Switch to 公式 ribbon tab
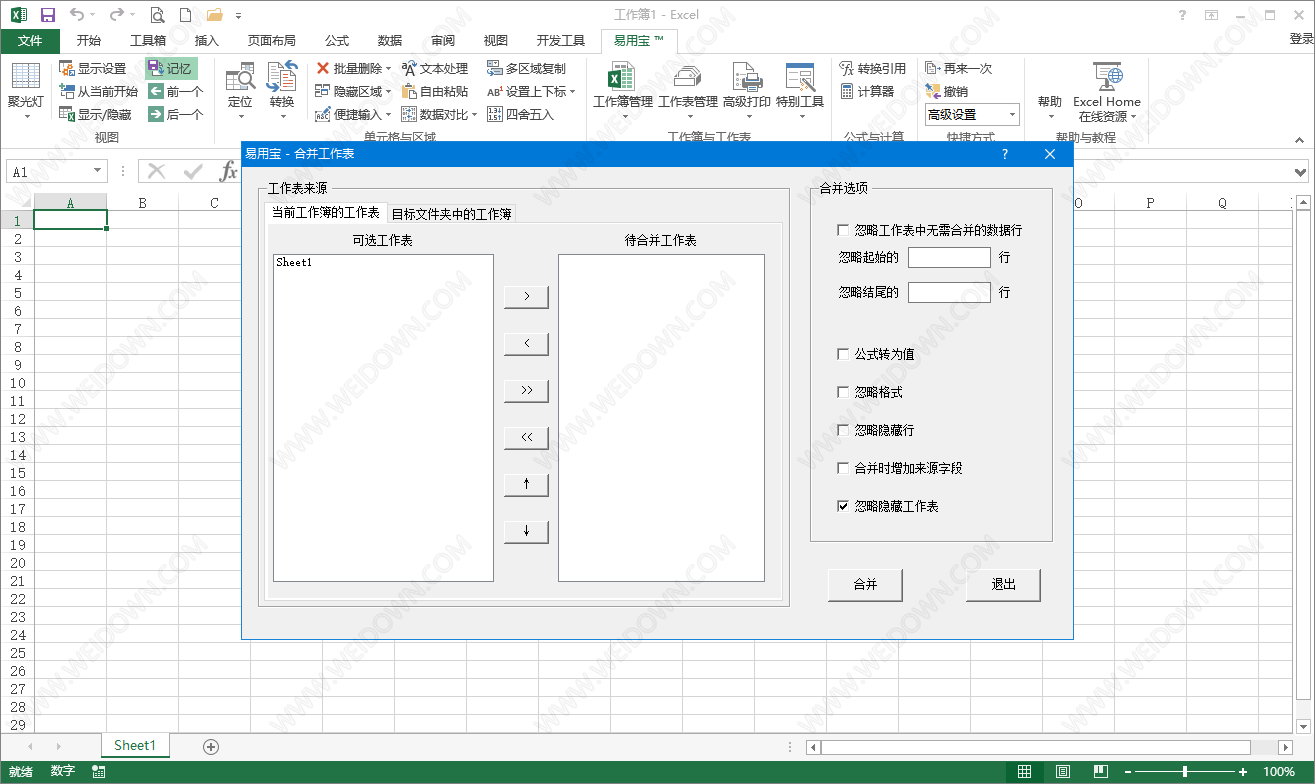1315x784 pixels. tap(337, 41)
